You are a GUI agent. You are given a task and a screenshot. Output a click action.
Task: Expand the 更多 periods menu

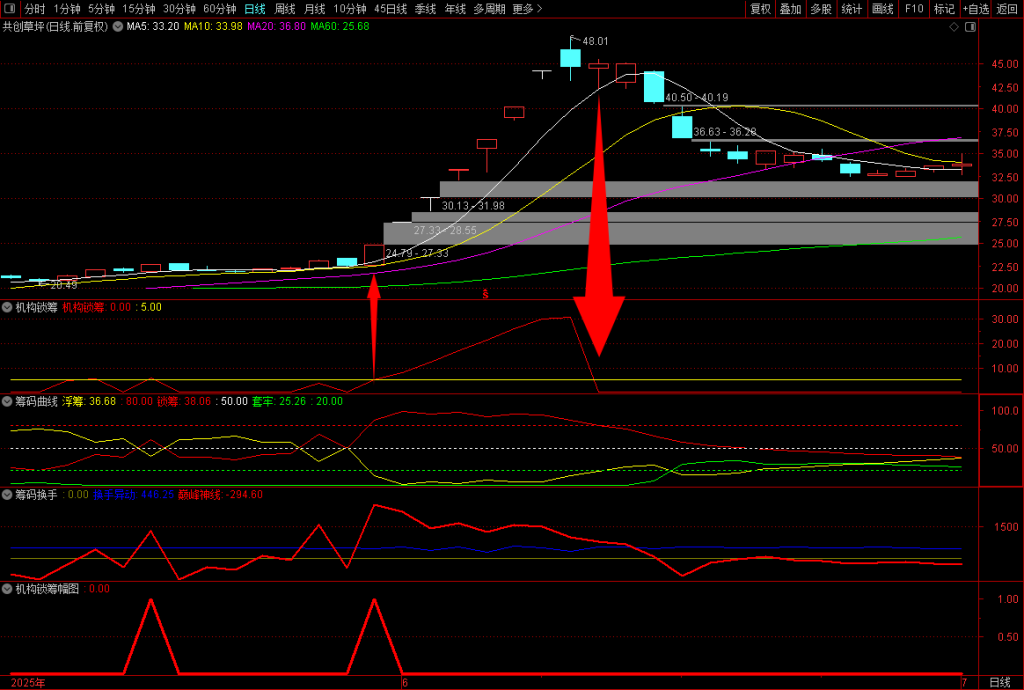coord(527,9)
